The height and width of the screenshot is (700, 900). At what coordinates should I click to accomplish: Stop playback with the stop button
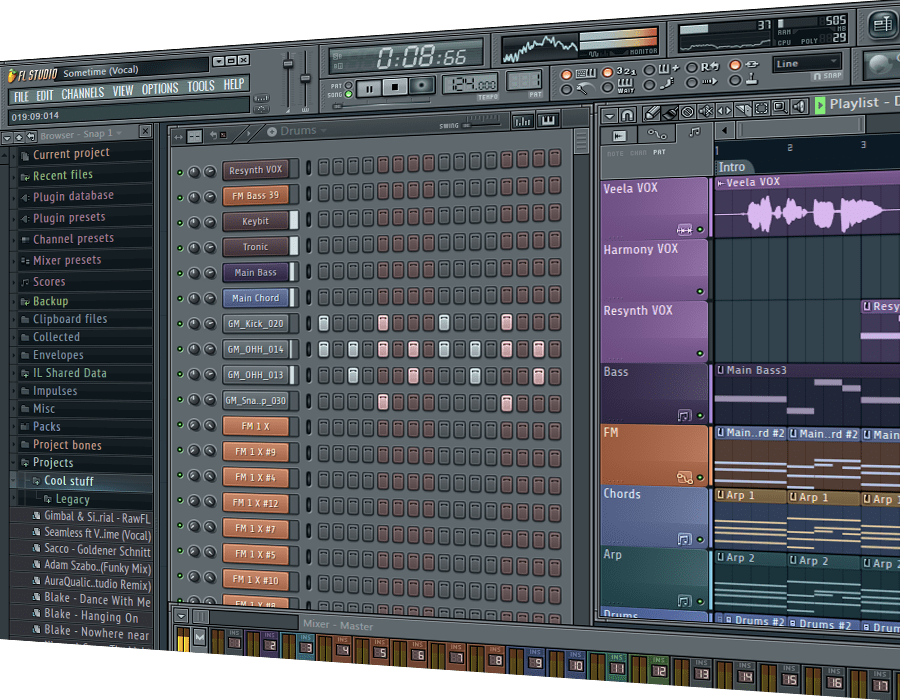pos(395,87)
